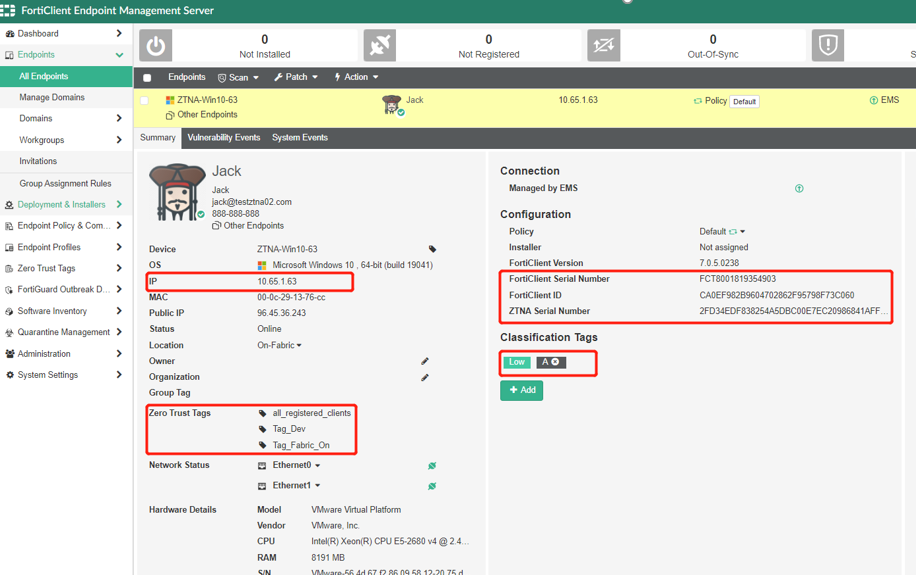The height and width of the screenshot is (575, 916).
Task: Open Quarantine Management menu
Action: (66, 332)
